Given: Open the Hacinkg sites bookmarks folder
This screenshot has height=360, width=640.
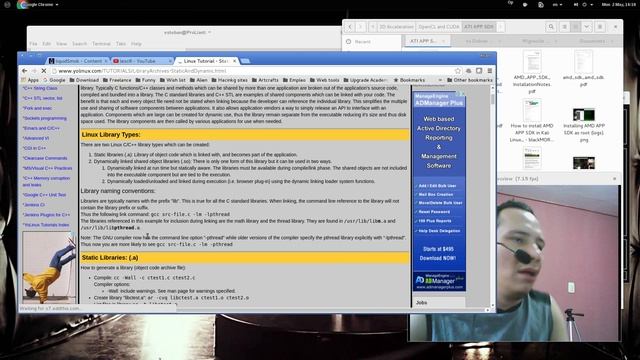Looking at the screenshot, I should 229,80.
